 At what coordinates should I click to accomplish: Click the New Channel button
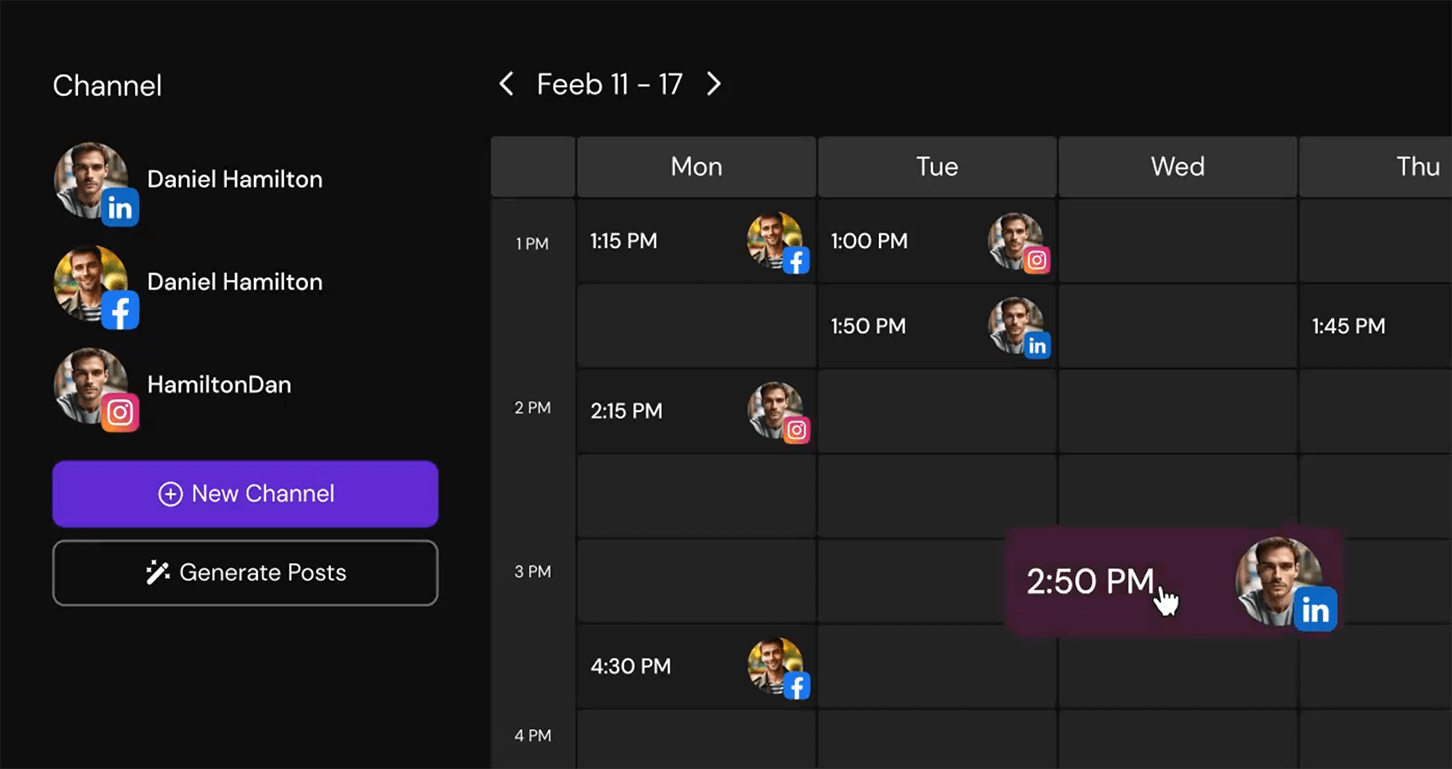245,494
